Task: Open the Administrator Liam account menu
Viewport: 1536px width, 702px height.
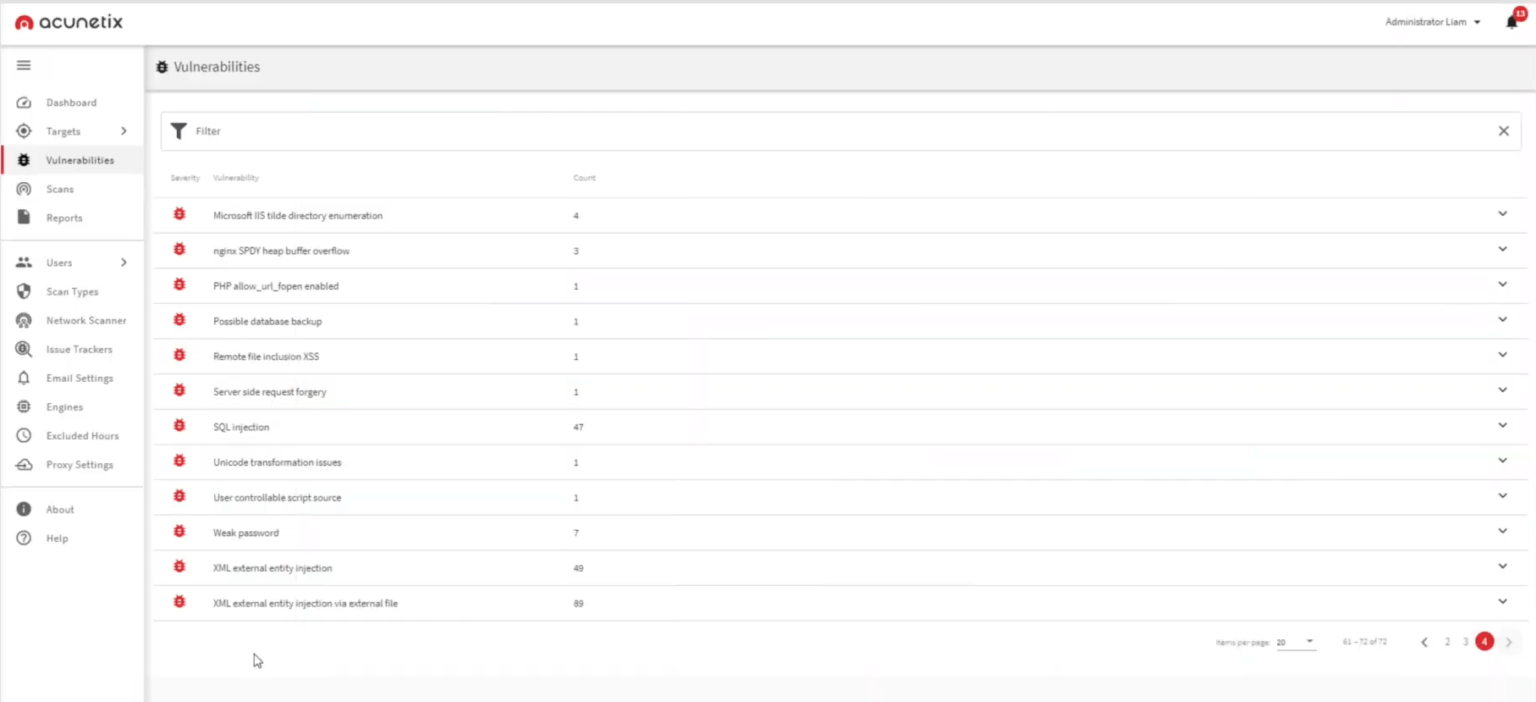Action: [1431, 21]
